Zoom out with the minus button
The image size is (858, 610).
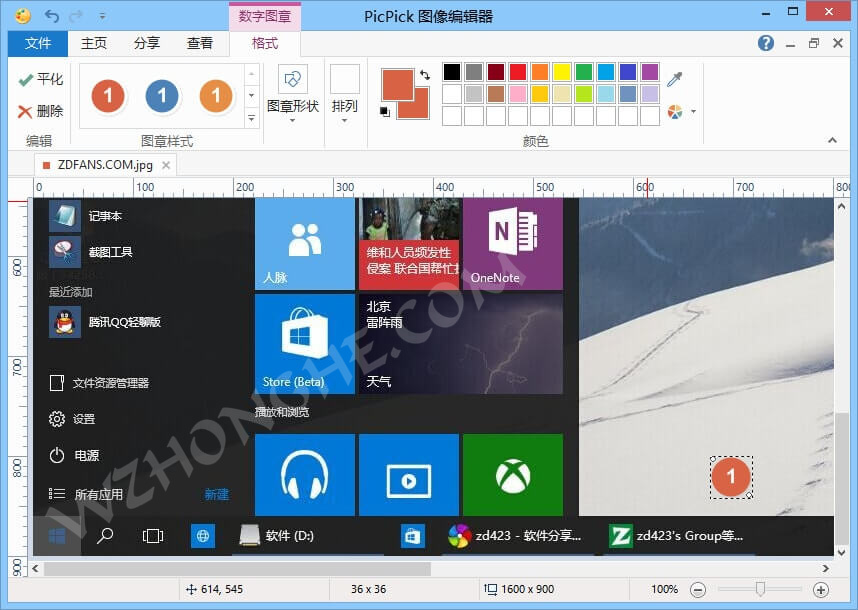pyautogui.click(x=699, y=589)
